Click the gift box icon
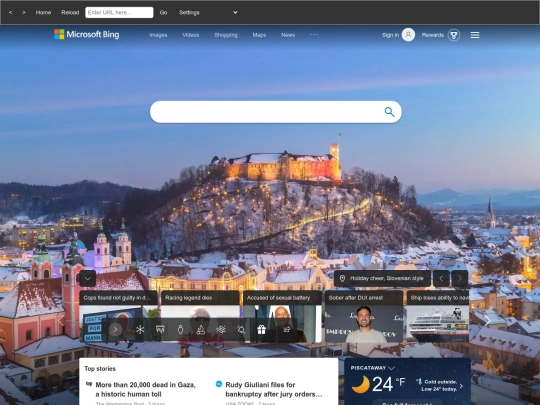540x405 pixels. coord(261,330)
